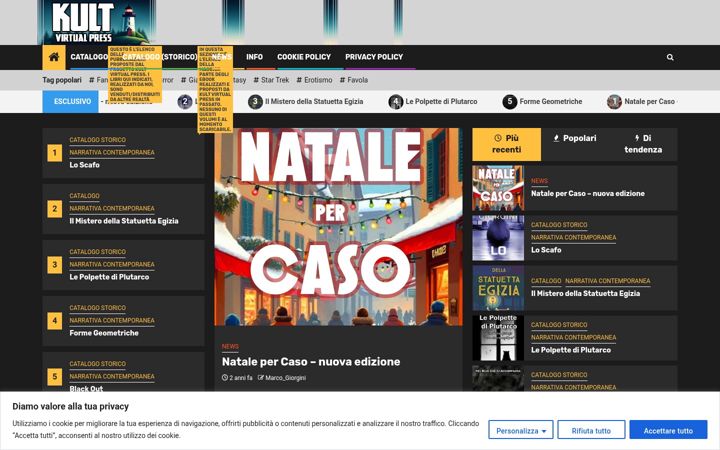Open NEWS category in sidebar first item
Viewport: 720px width, 450px height.
pos(540,181)
